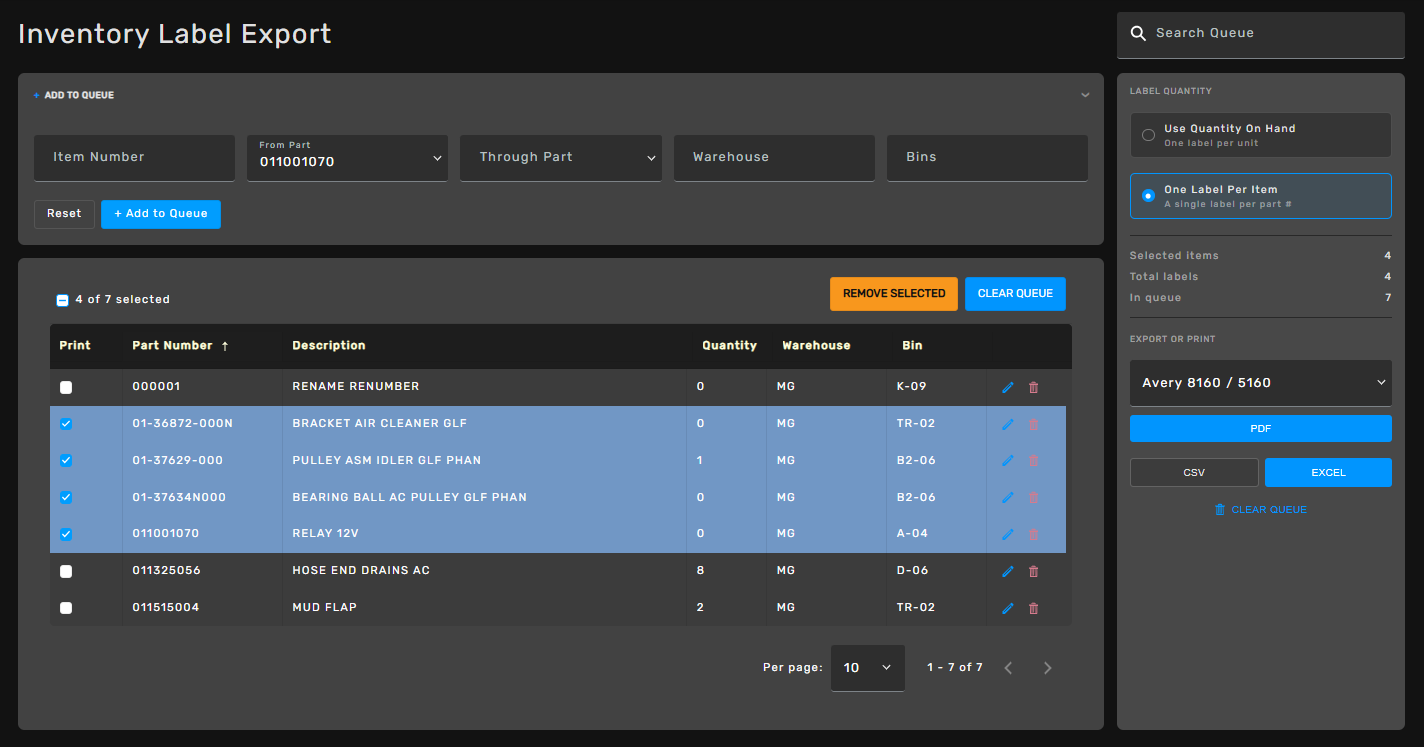Edit the 01-37629-000 pulley row
Viewport: 1424px width, 747px height.
point(1007,460)
